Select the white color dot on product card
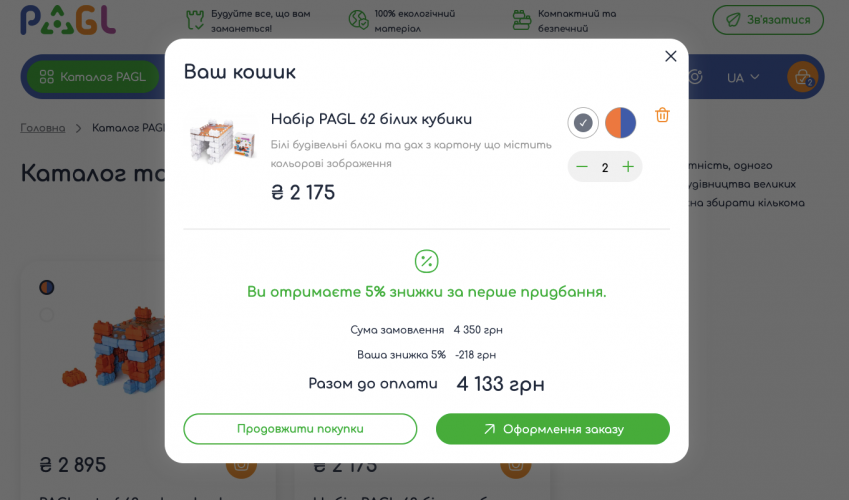The width and height of the screenshot is (849, 500). pyautogui.click(x=47, y=315)
